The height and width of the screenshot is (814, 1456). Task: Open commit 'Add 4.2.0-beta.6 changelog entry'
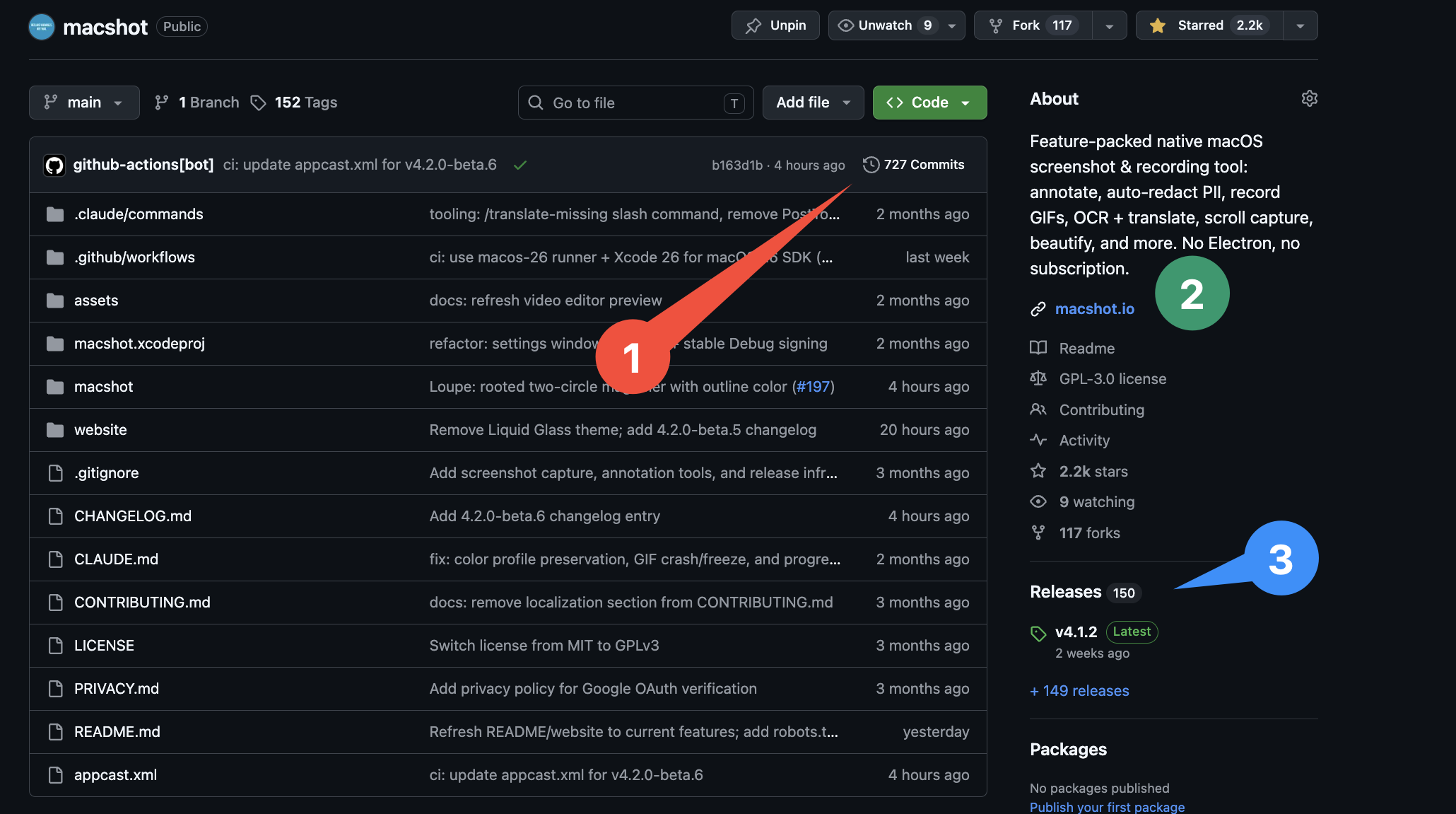tap(545, 516)
